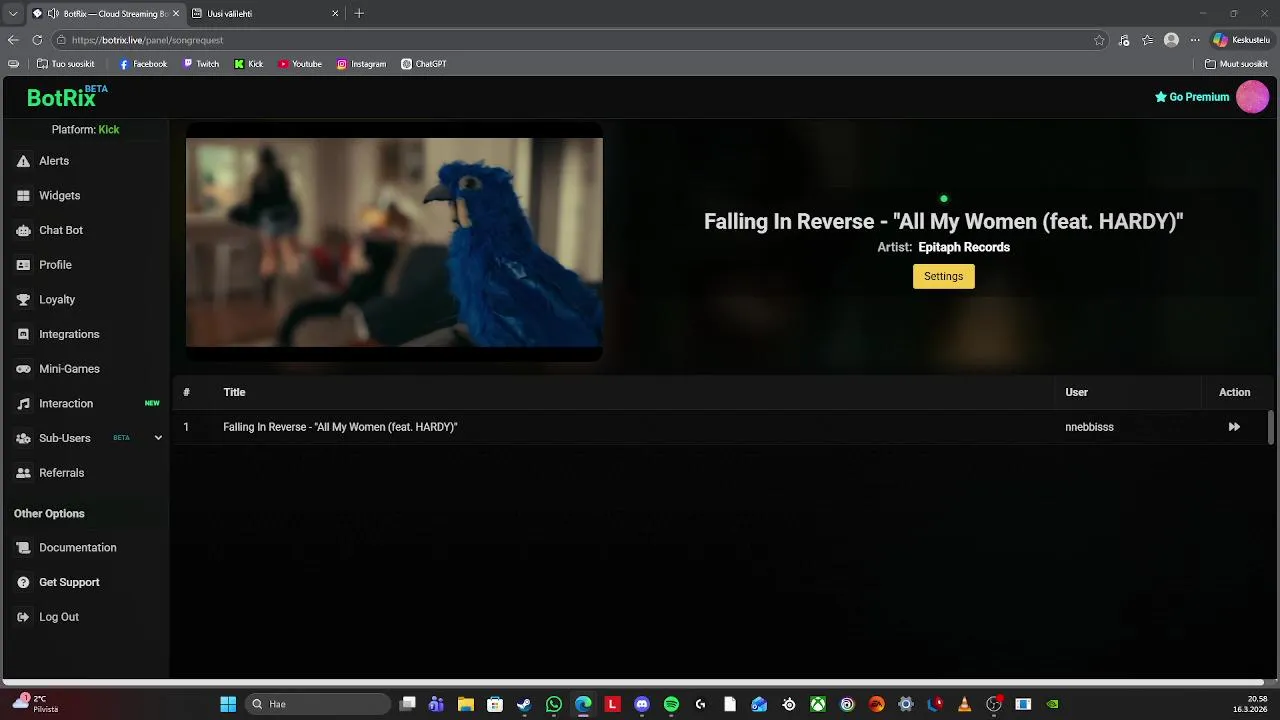Open the Keskustelu Copilot button
The image size is (1280, 720).
click(x=1241, y=40)
